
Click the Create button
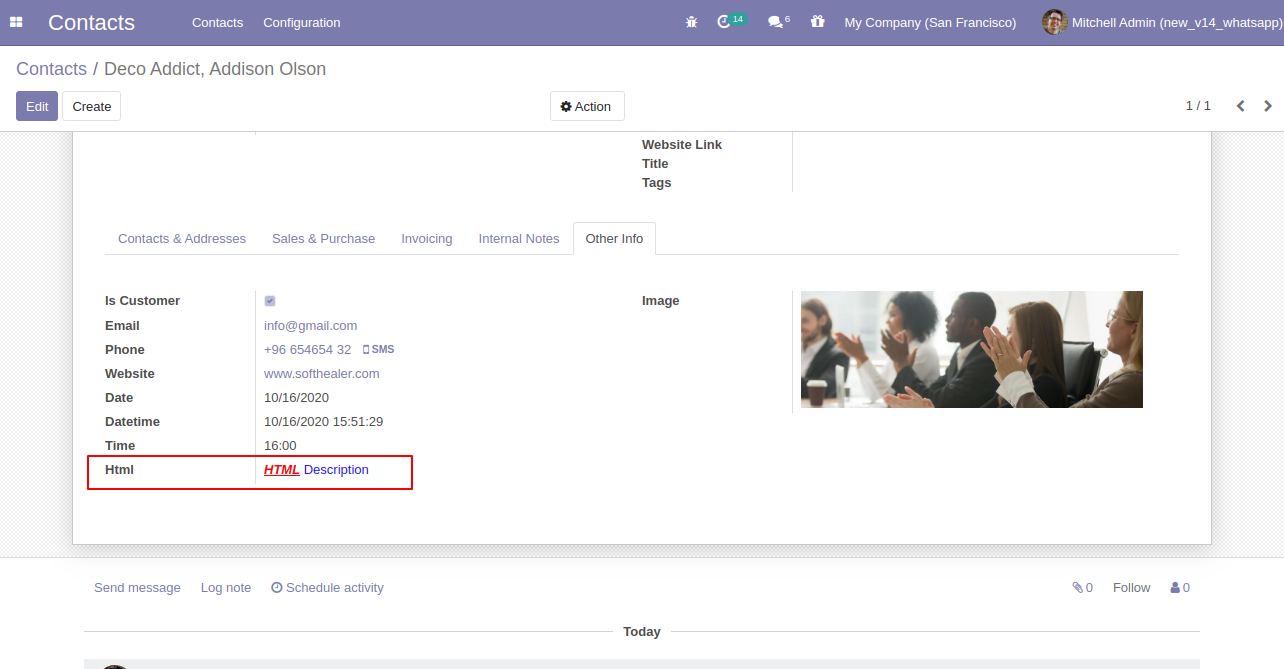pyautogui.click(x=92, y=106)
